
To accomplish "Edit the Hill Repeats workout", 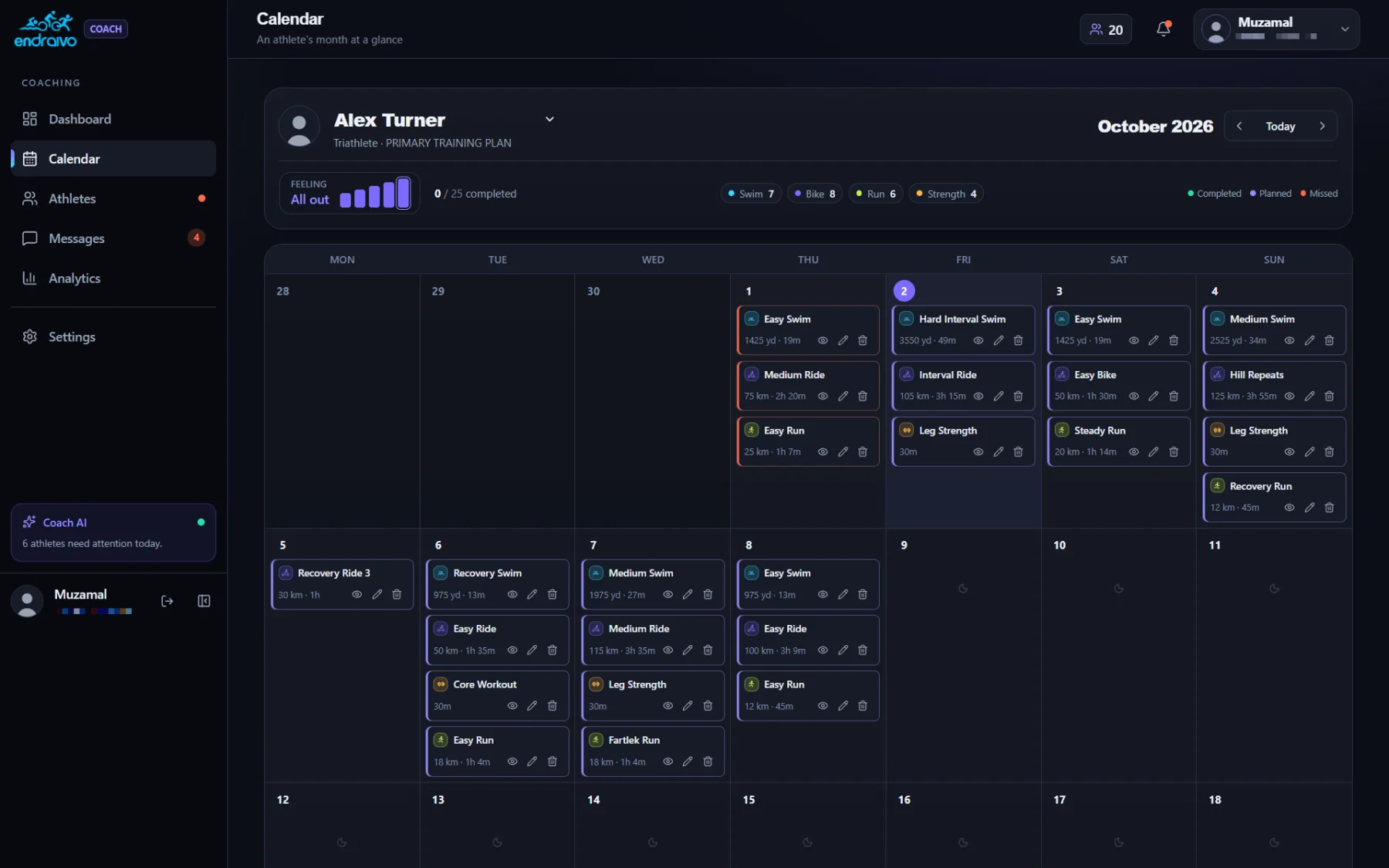I will (x=1310, y=396).
